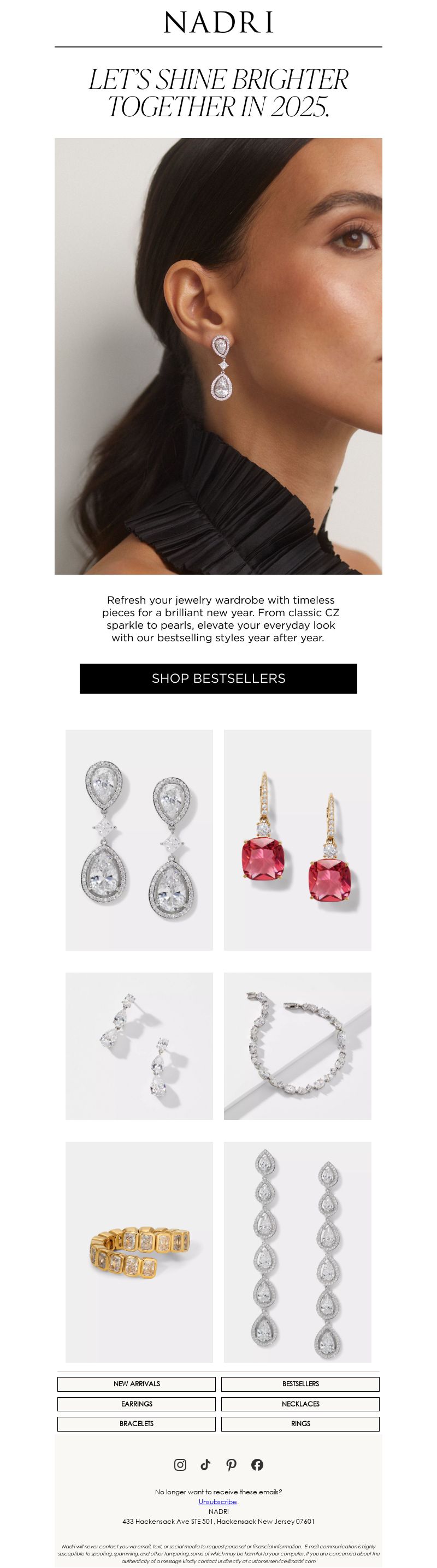Click the Shop Bestsellers black button
437x1568 pixels.
218,678
